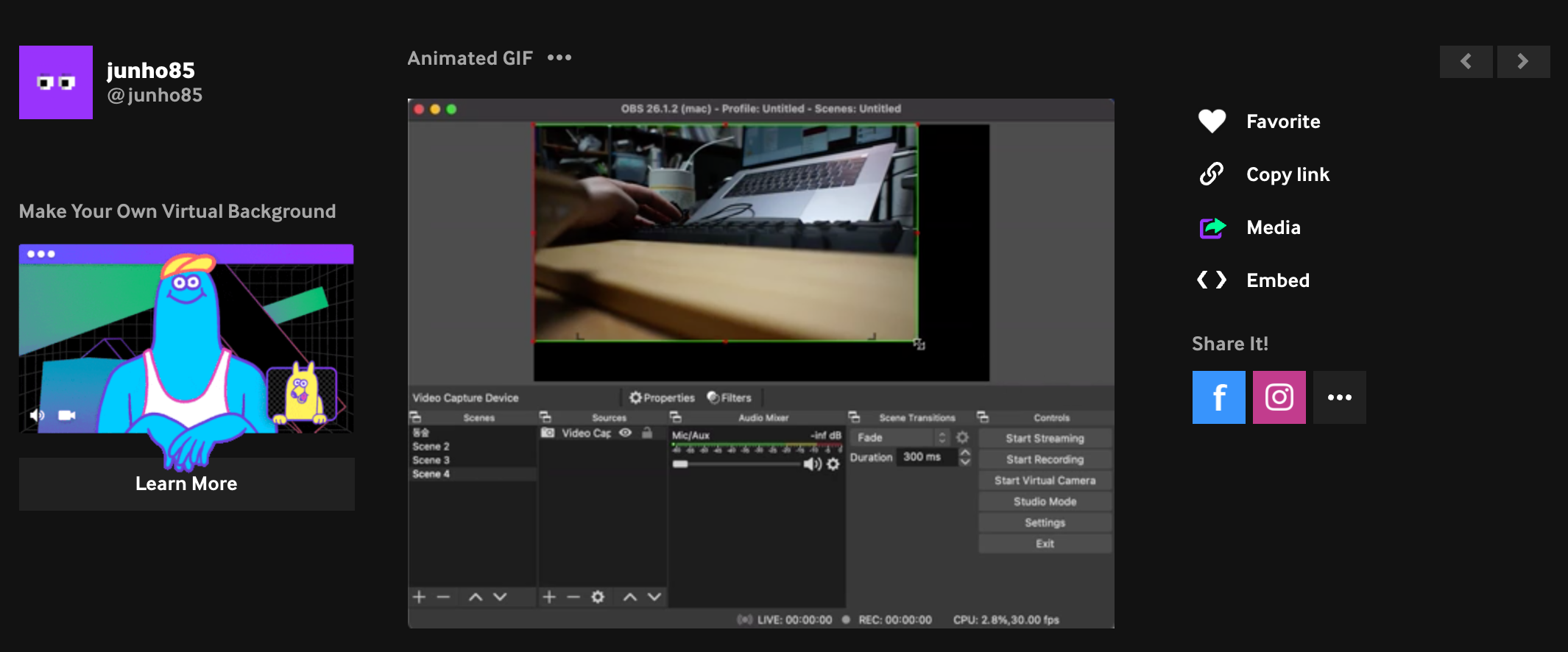Remove the selected scene with minus
The image size is (1568, 652).
pos(443,597)
